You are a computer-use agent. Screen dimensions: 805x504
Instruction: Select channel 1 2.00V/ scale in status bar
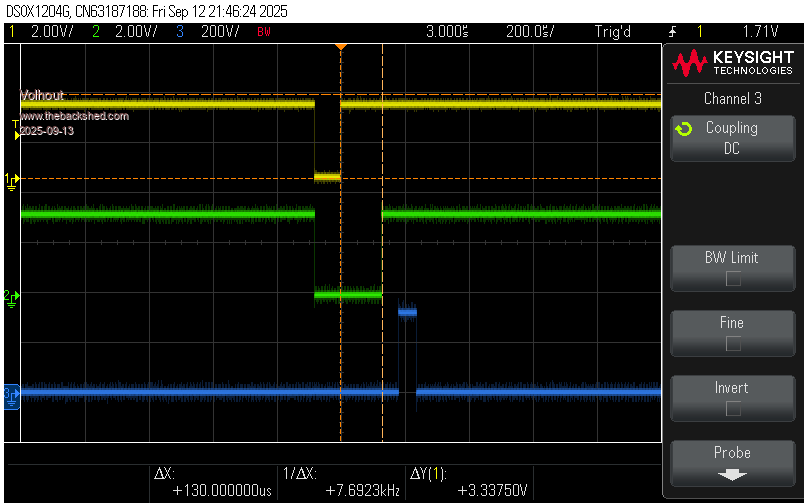click(50, 32)
